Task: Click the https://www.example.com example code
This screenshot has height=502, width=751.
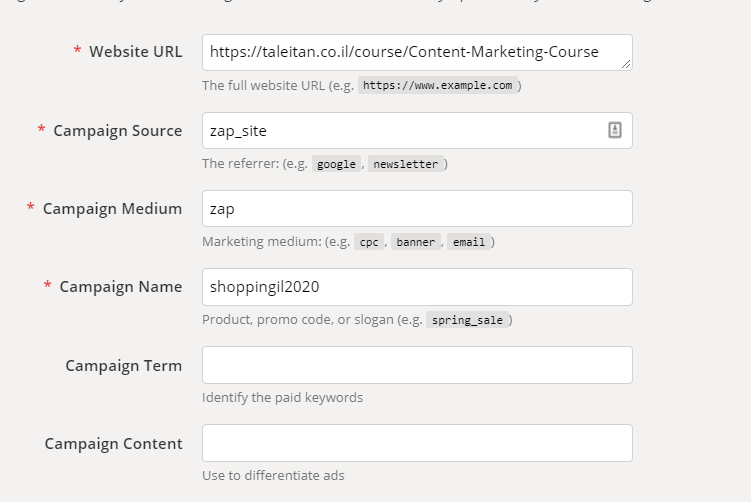Action: (437, 86)
